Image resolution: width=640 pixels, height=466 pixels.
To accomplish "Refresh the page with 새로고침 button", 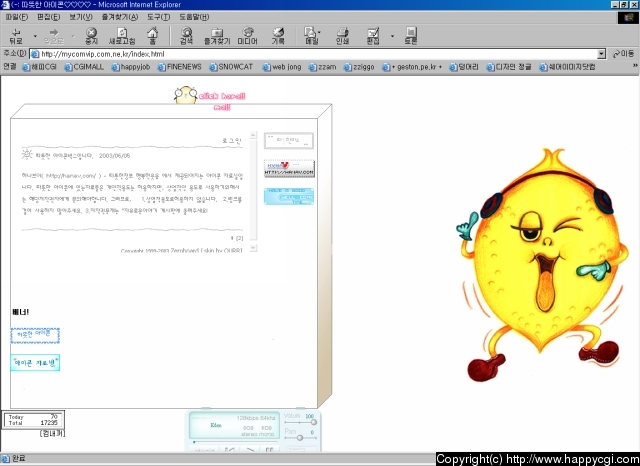I will tap(122, 36).
